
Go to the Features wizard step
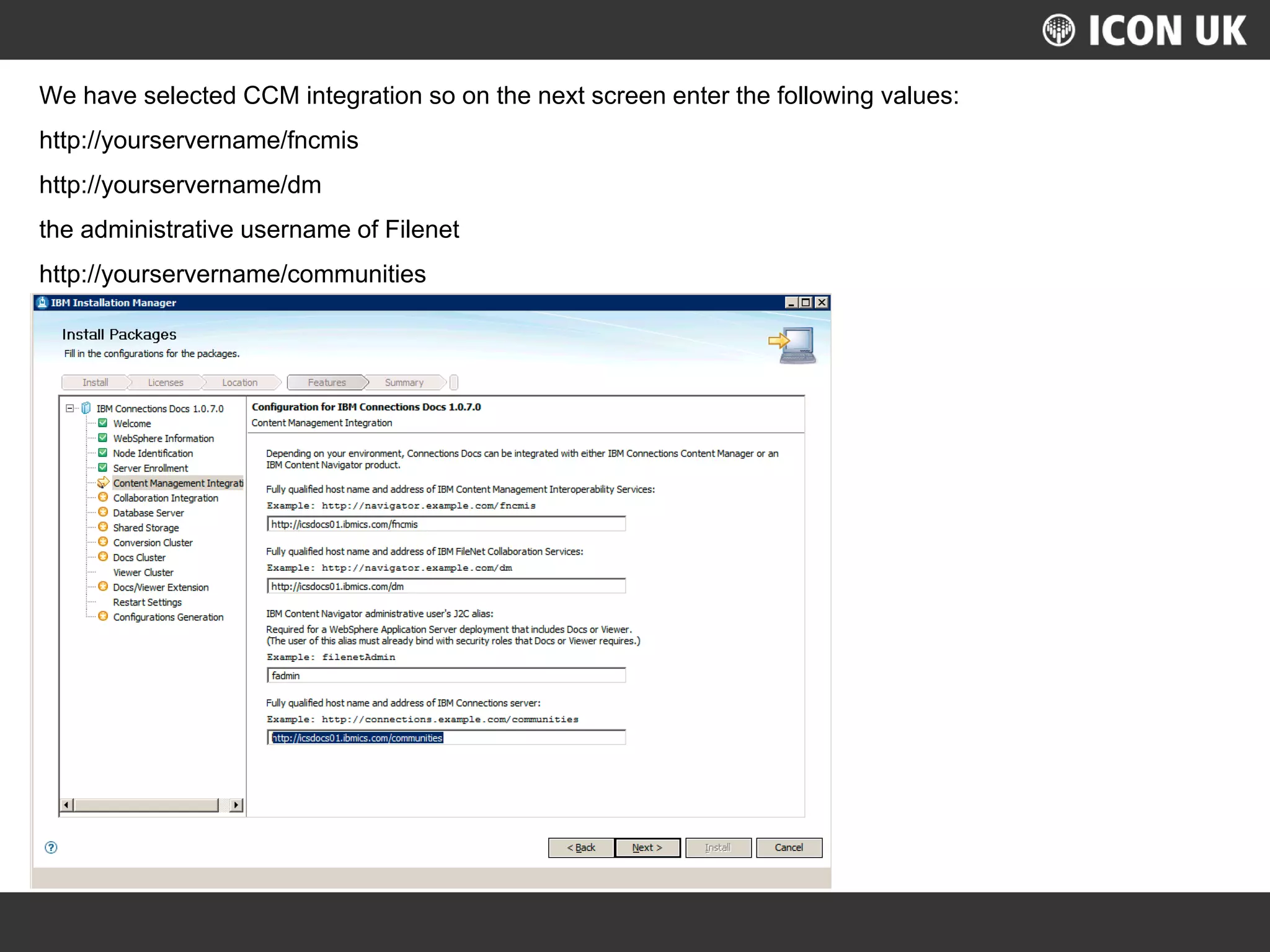click(327, 382)
